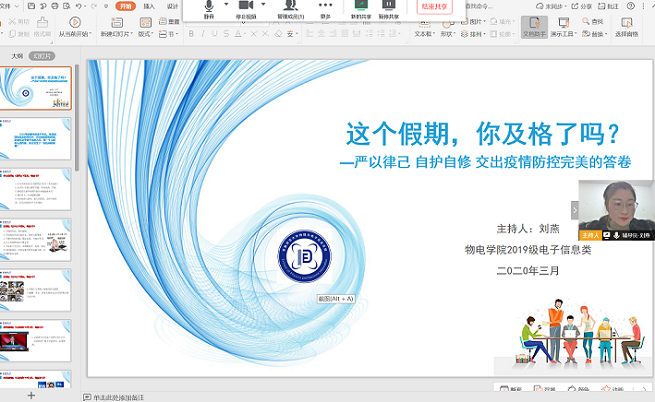Click the format painter brush icon

point(42,22)
